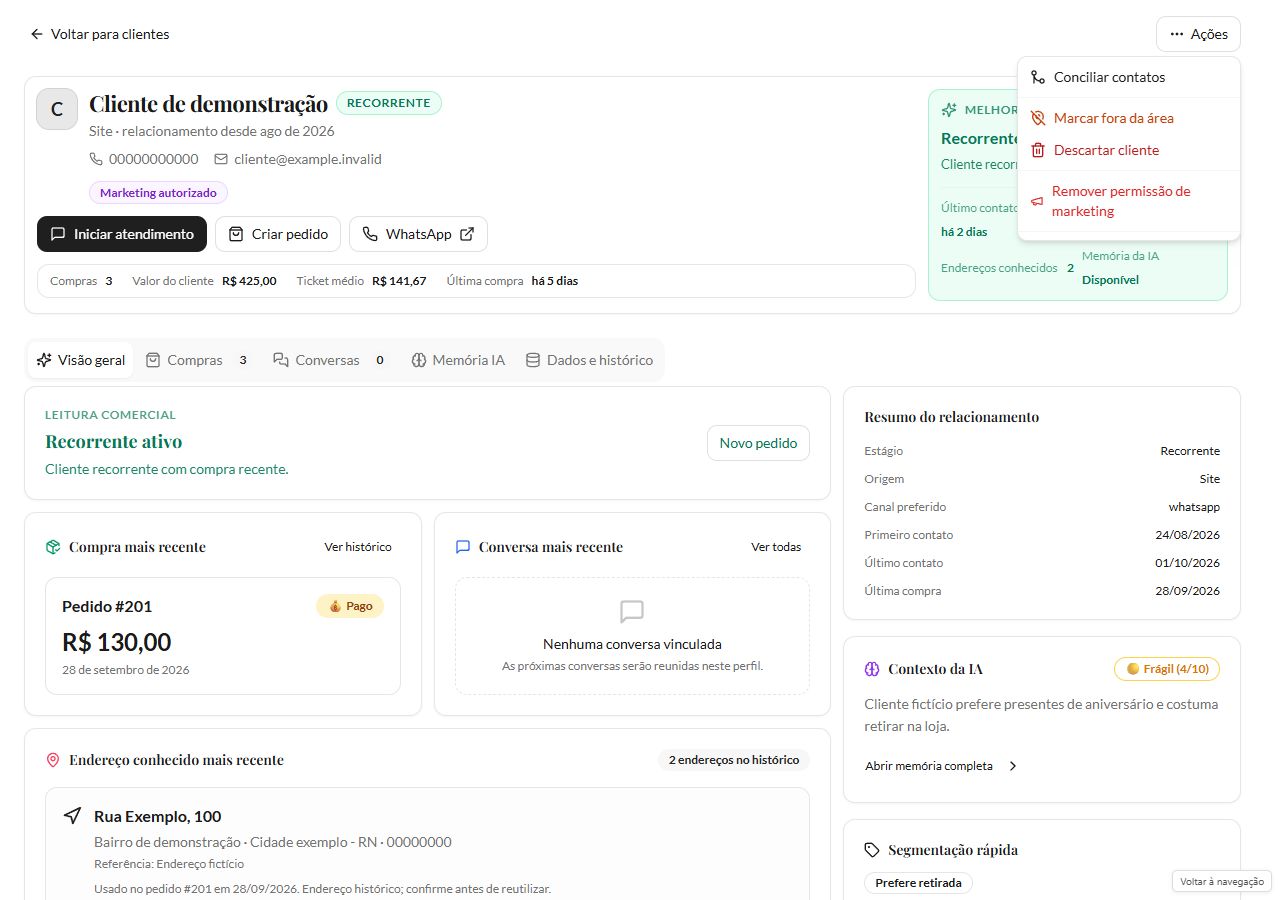This screenshot has width=1280, height=900.
Task: Click the package icon beside Compra mais recente
Action: coord(53,547)
